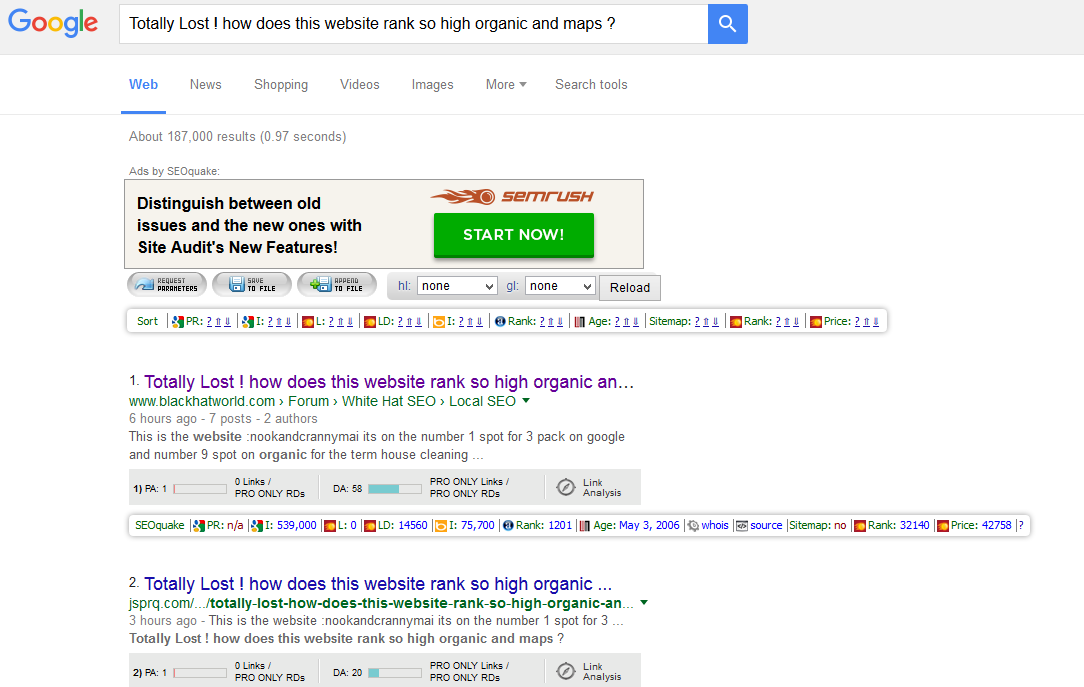This screenshot has width=1084, height=687.
Task: Click 'PRO ONLY Links' beside DA: 58
Action: coord(467,482)
